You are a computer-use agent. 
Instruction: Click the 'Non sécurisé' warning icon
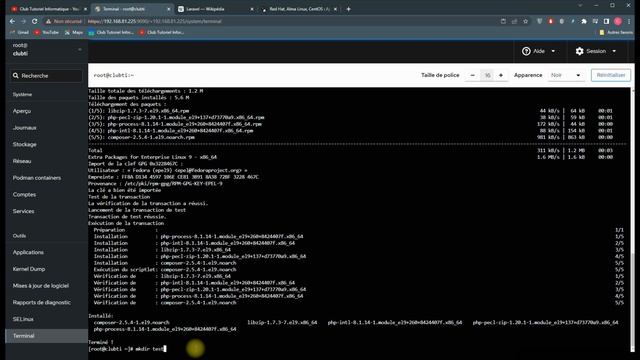point(49,21)
